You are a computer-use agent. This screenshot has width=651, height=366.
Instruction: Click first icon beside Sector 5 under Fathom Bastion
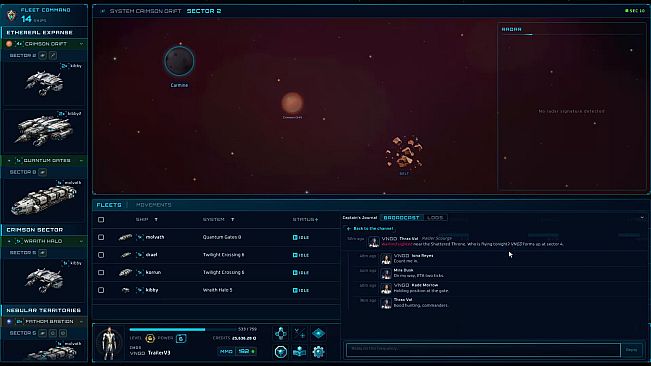[x=43, y=333]
